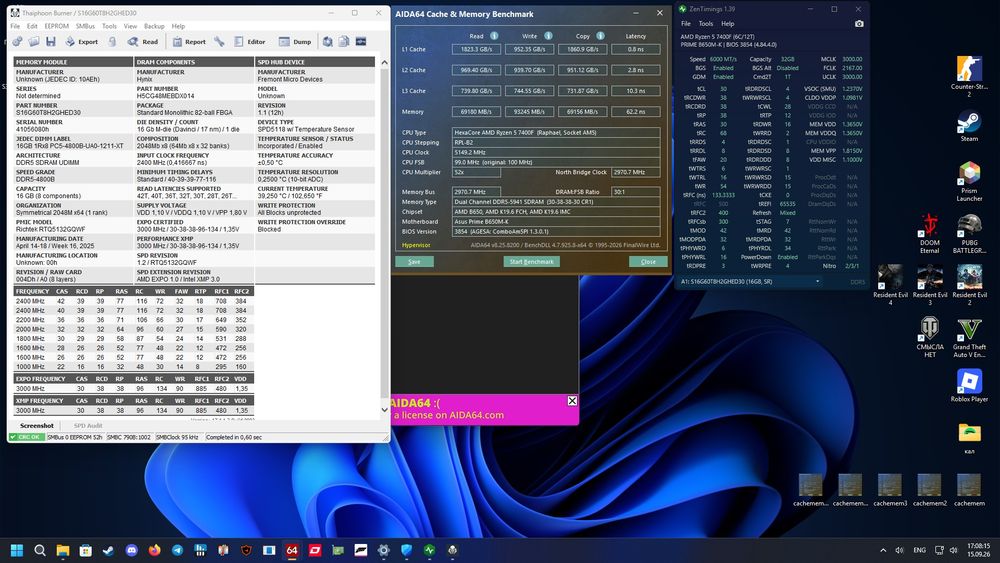This screenshot has height=563, width=1000.
Task: Open the Prism Launcher desktop shortcut
Action: (969, 181)
